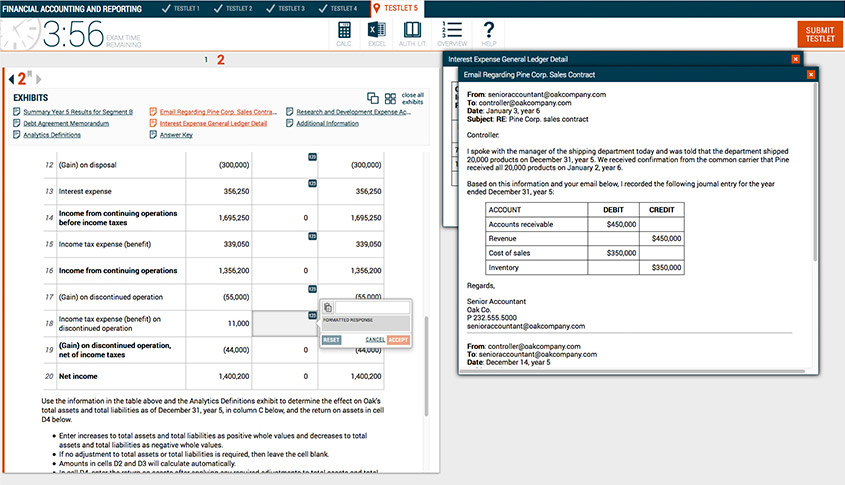Image resolution: width=845 pixels, height=485 pixels.
Task: Switch to TESTLET 2 tab
Action: [x=233, y=9]
